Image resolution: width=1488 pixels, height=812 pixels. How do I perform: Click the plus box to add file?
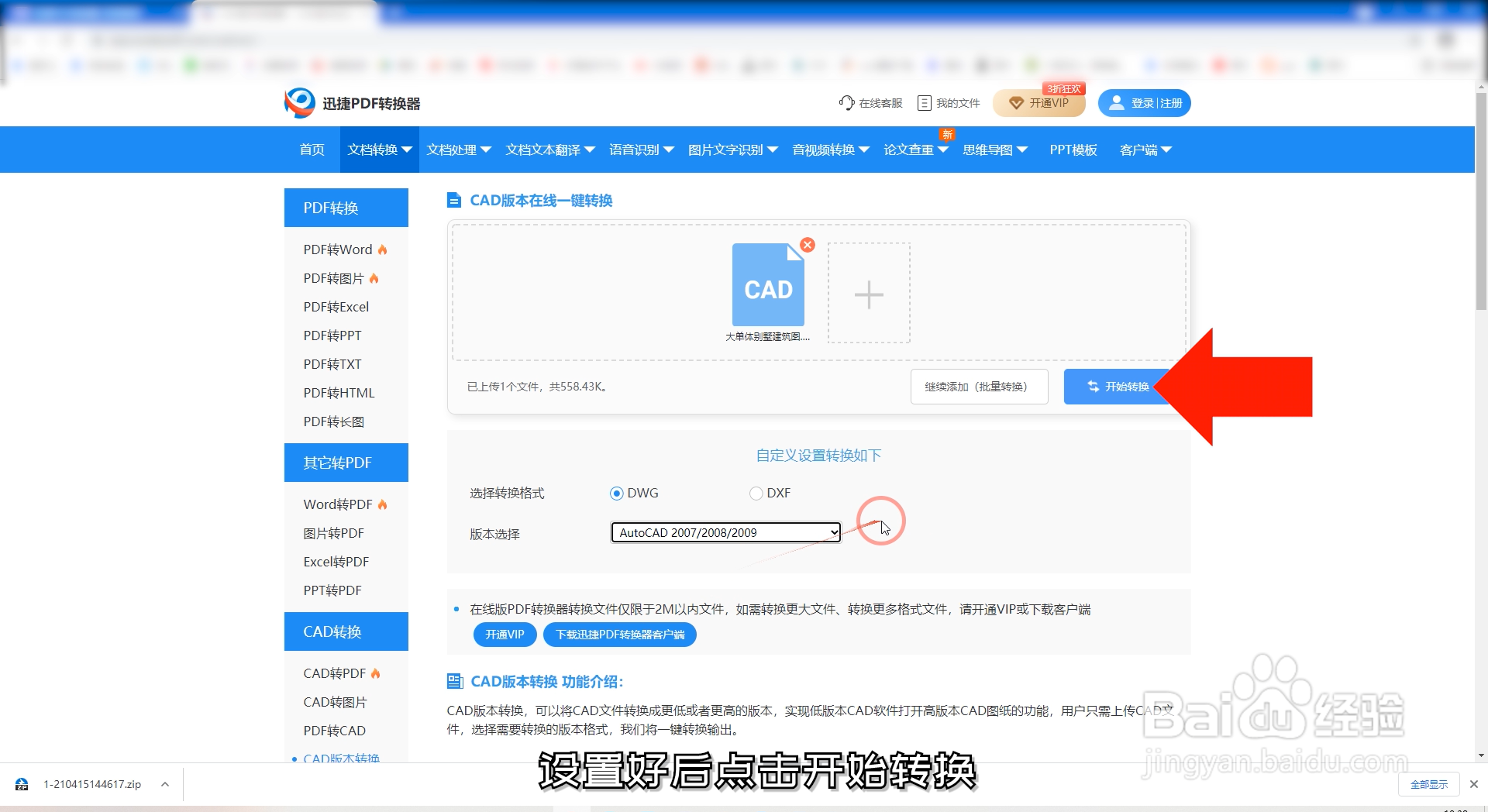[x=869, y=294]
